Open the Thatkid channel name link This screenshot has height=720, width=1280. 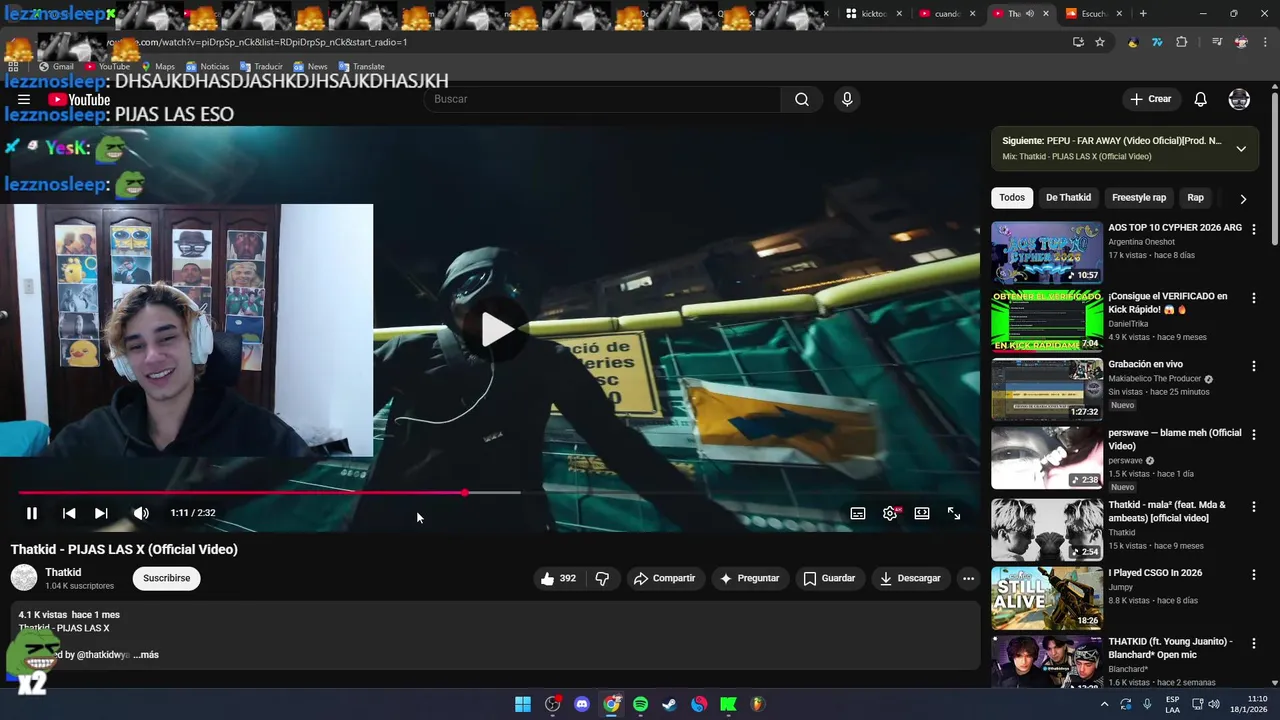click(63, 572)
